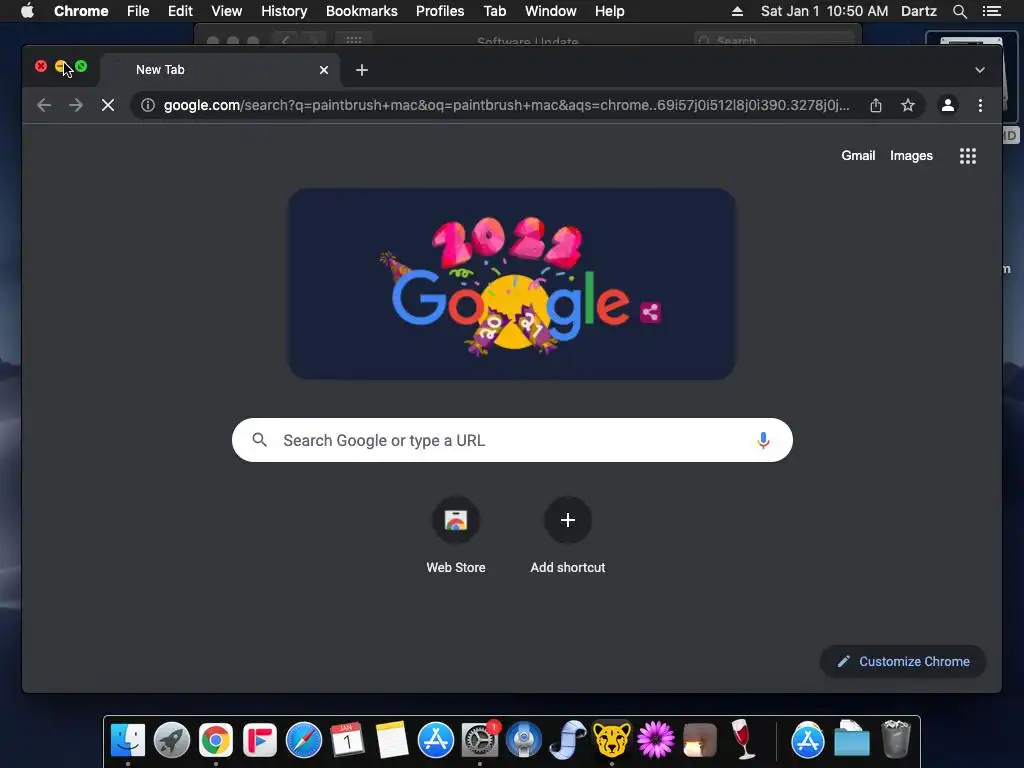Viewport: 1024px width, 768px height.
Task: Open the Trash in the Dock
Action: (895, 739)
